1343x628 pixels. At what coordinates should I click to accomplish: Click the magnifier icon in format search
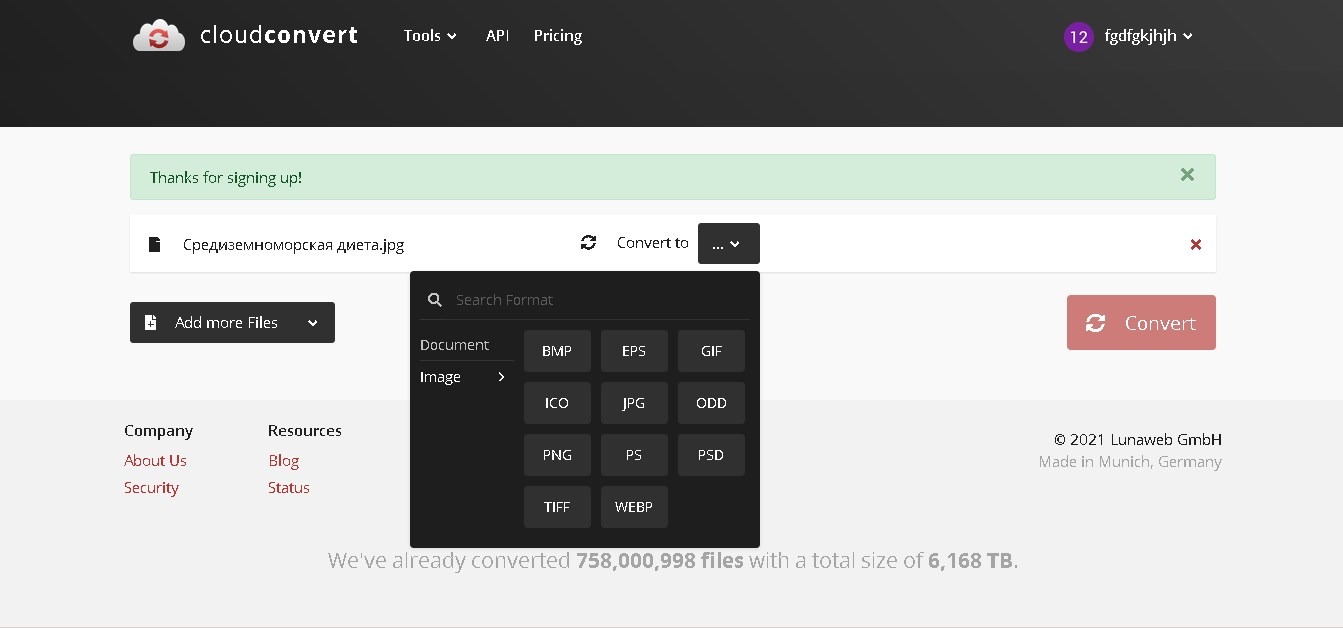tap(435, 299)
